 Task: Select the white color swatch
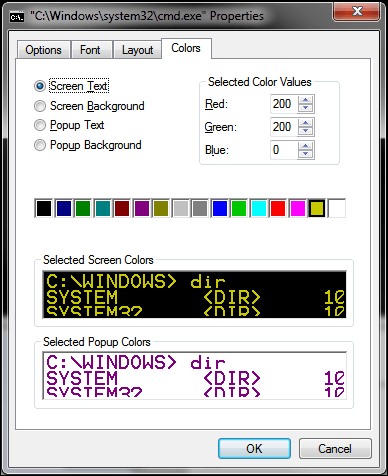point(337,209)
